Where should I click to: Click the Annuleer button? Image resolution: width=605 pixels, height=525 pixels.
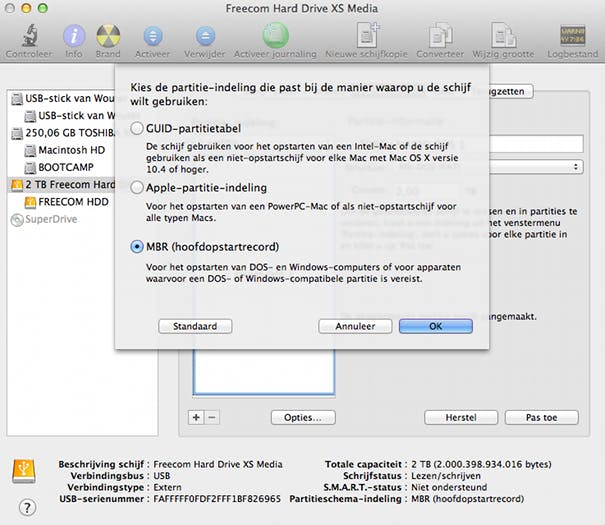355,326
